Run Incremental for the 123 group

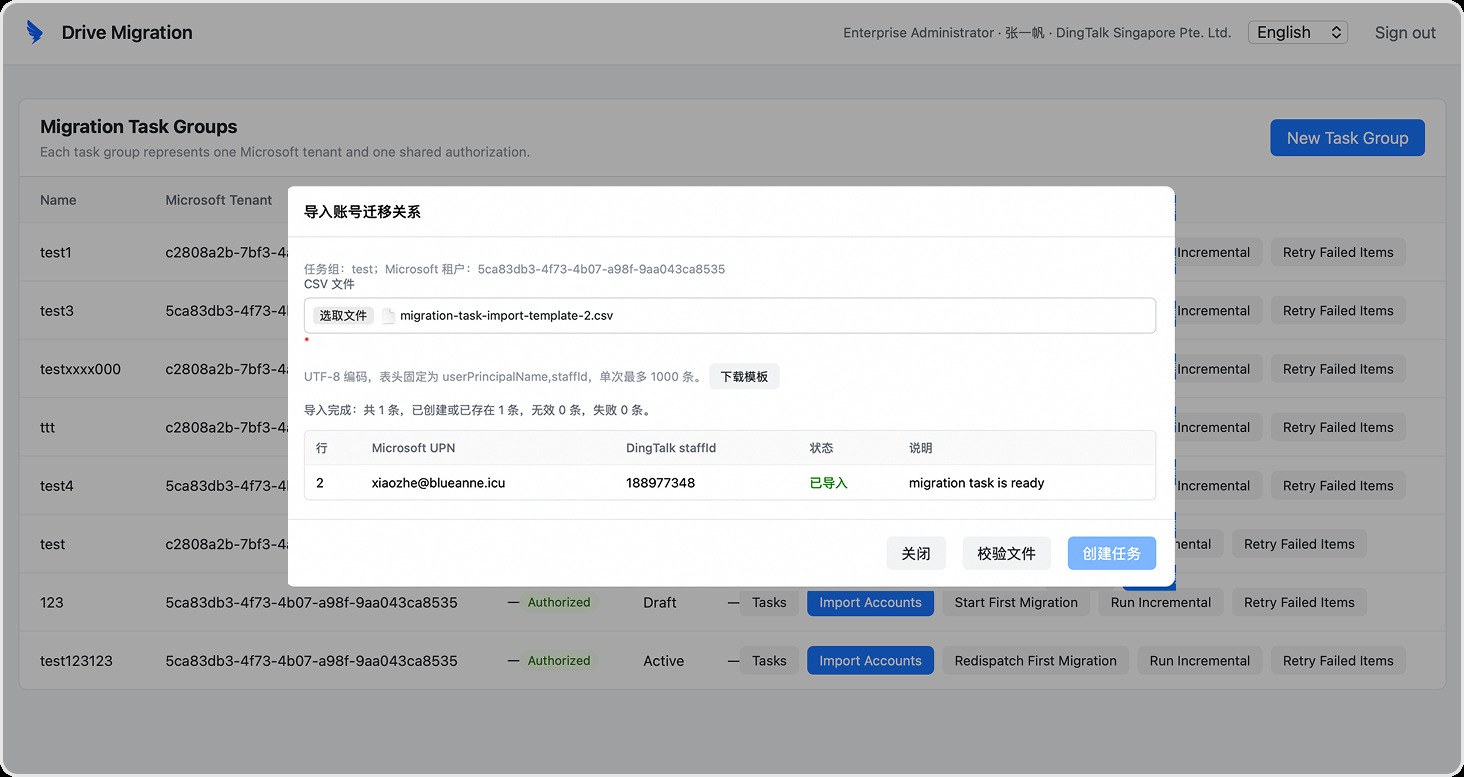pos(1160,602)
